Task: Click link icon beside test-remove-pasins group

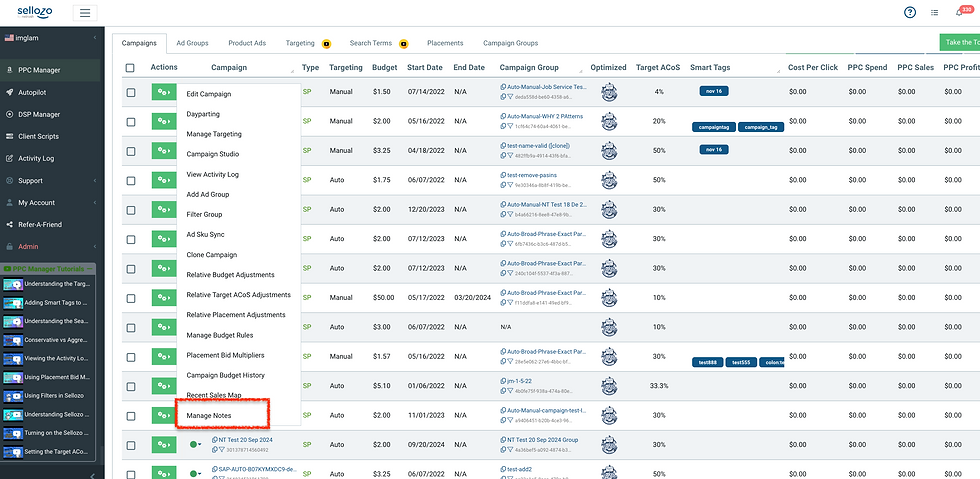Action: [x=503, y=176]
